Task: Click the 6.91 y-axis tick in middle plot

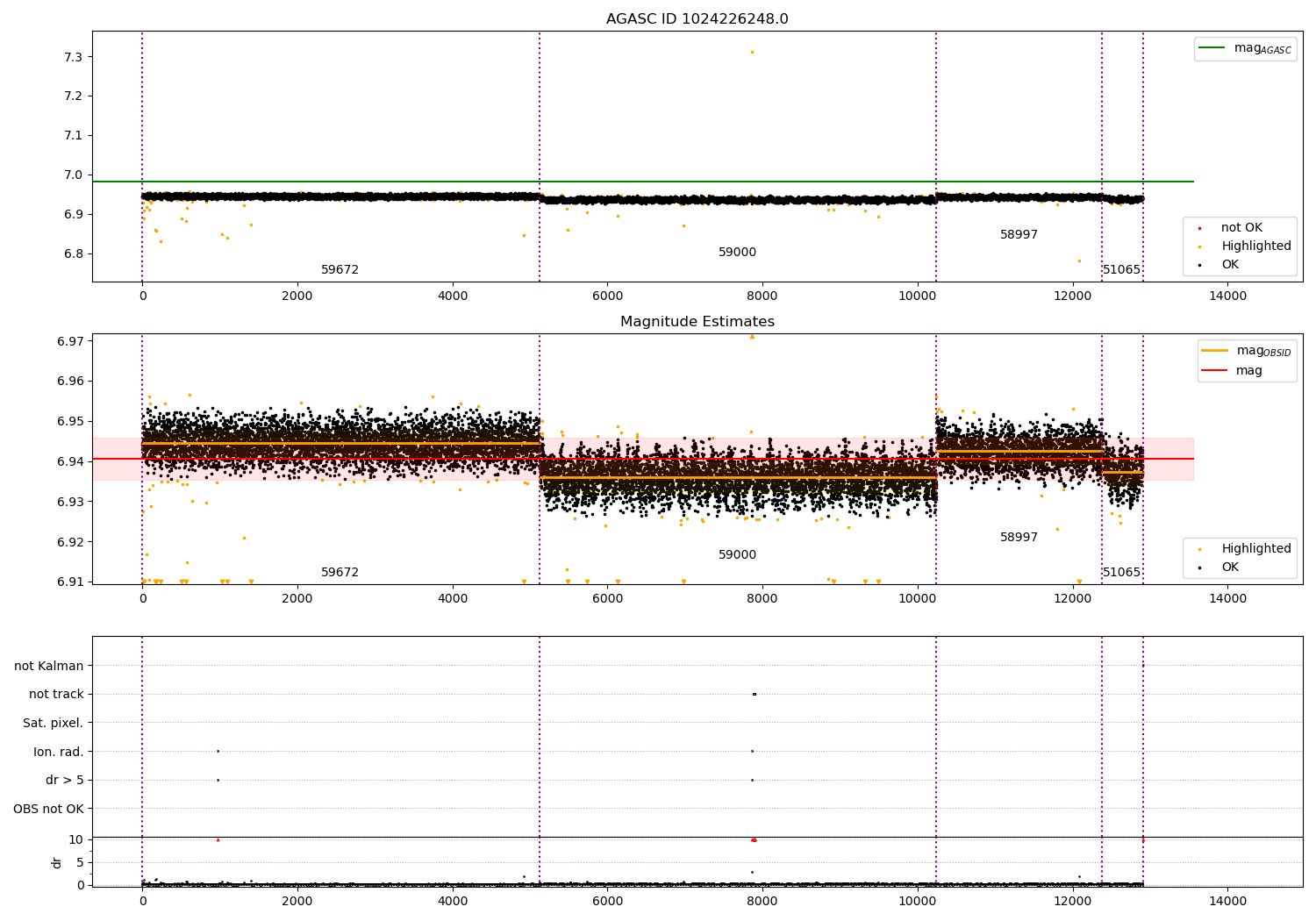Action: tap(70, 582)
